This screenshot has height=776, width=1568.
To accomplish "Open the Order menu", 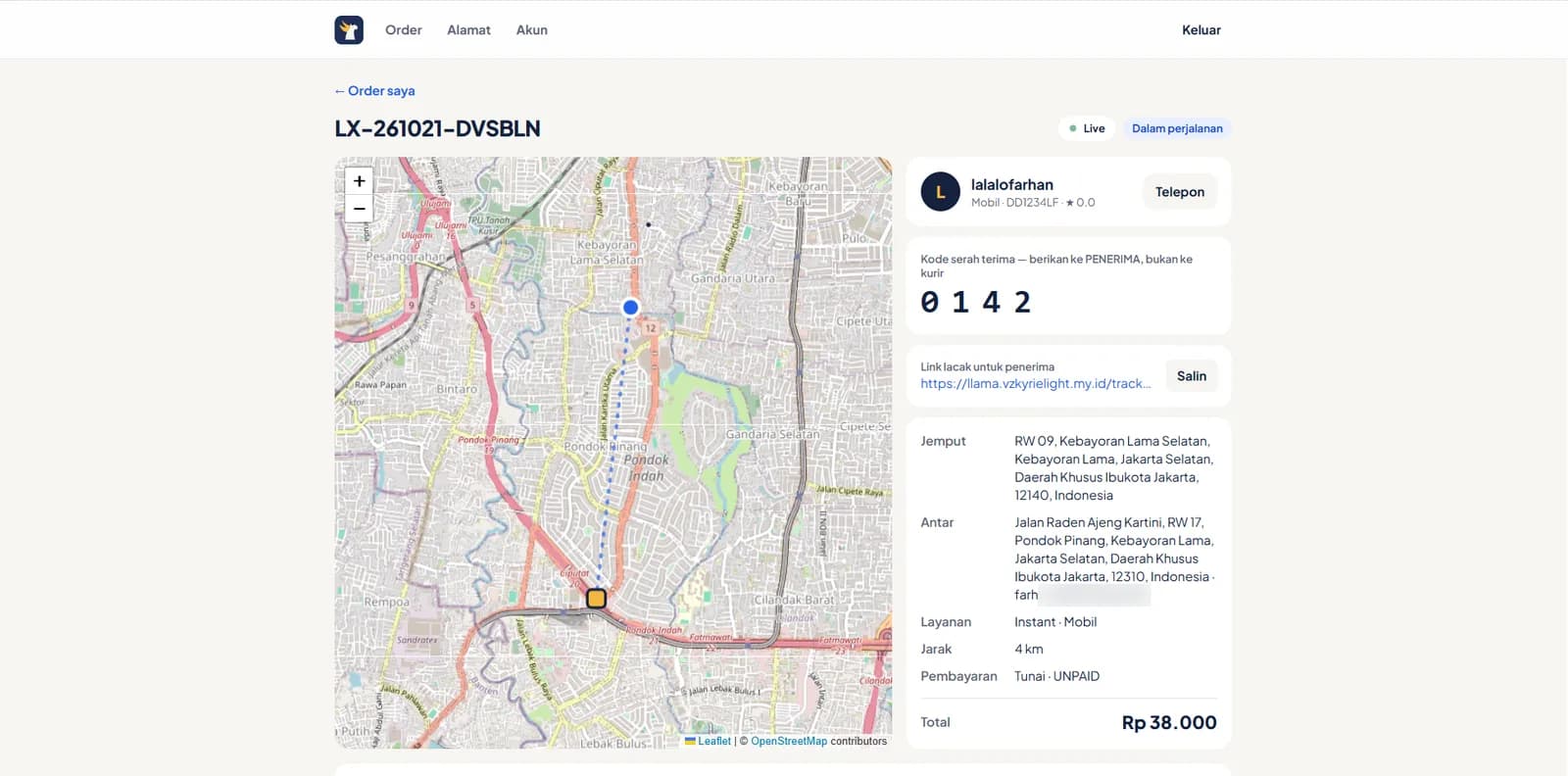I will coord(404,30).
